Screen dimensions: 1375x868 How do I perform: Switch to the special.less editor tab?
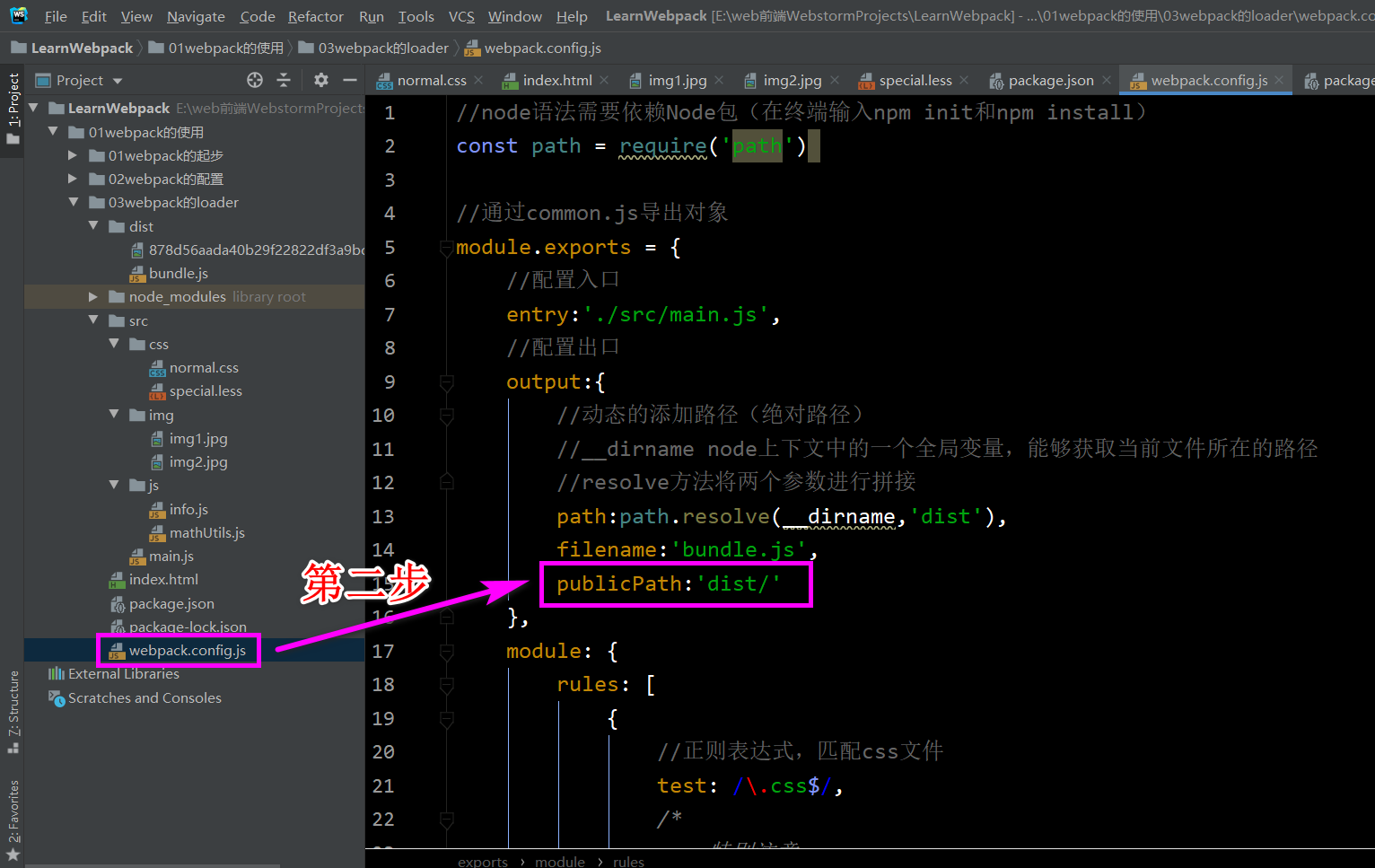(x=915, y=80)
